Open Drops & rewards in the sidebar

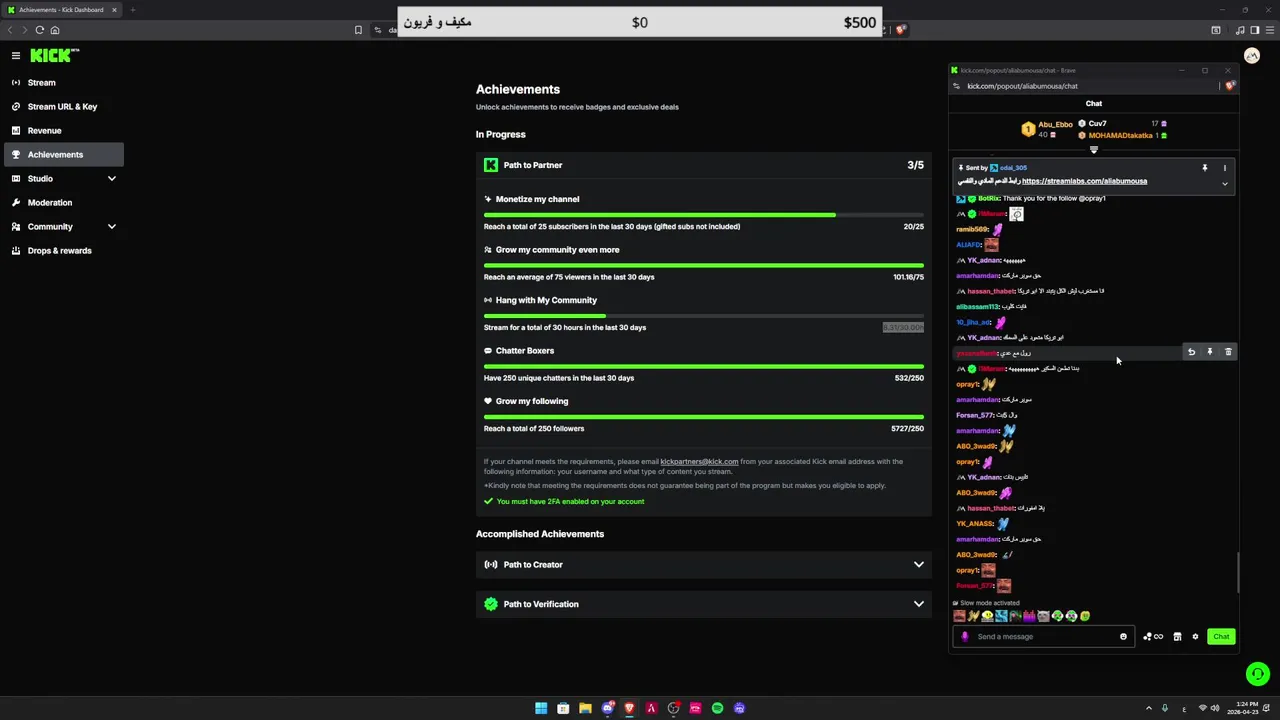tap(64, 251)
